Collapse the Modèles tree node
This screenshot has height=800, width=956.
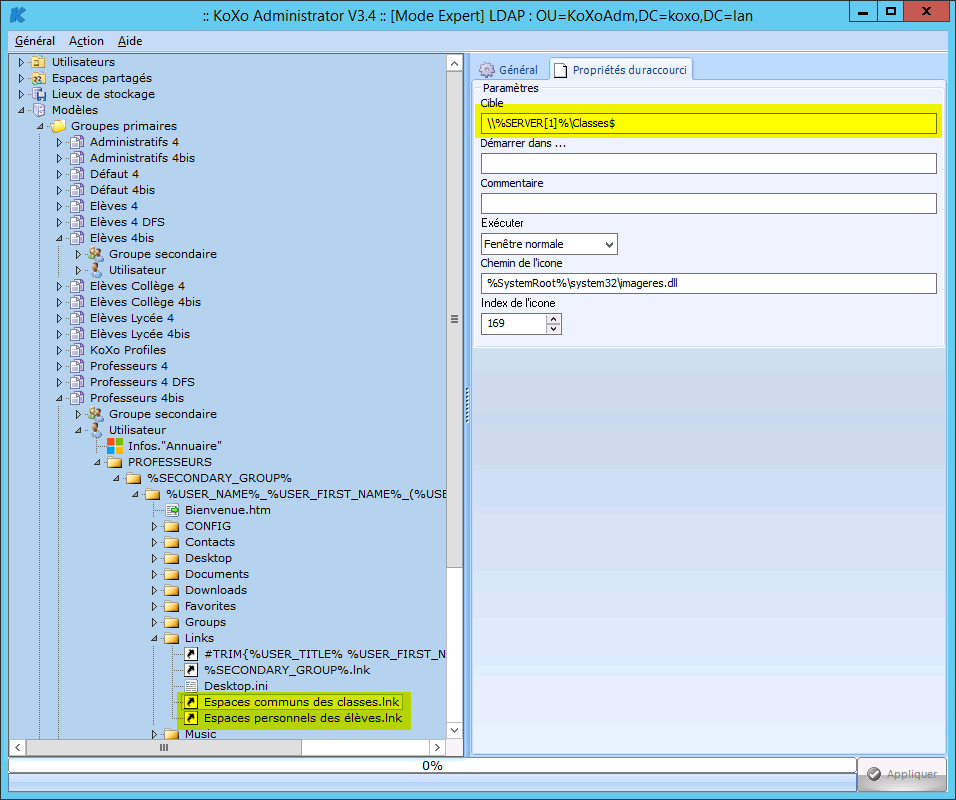(x=21, y=110)
